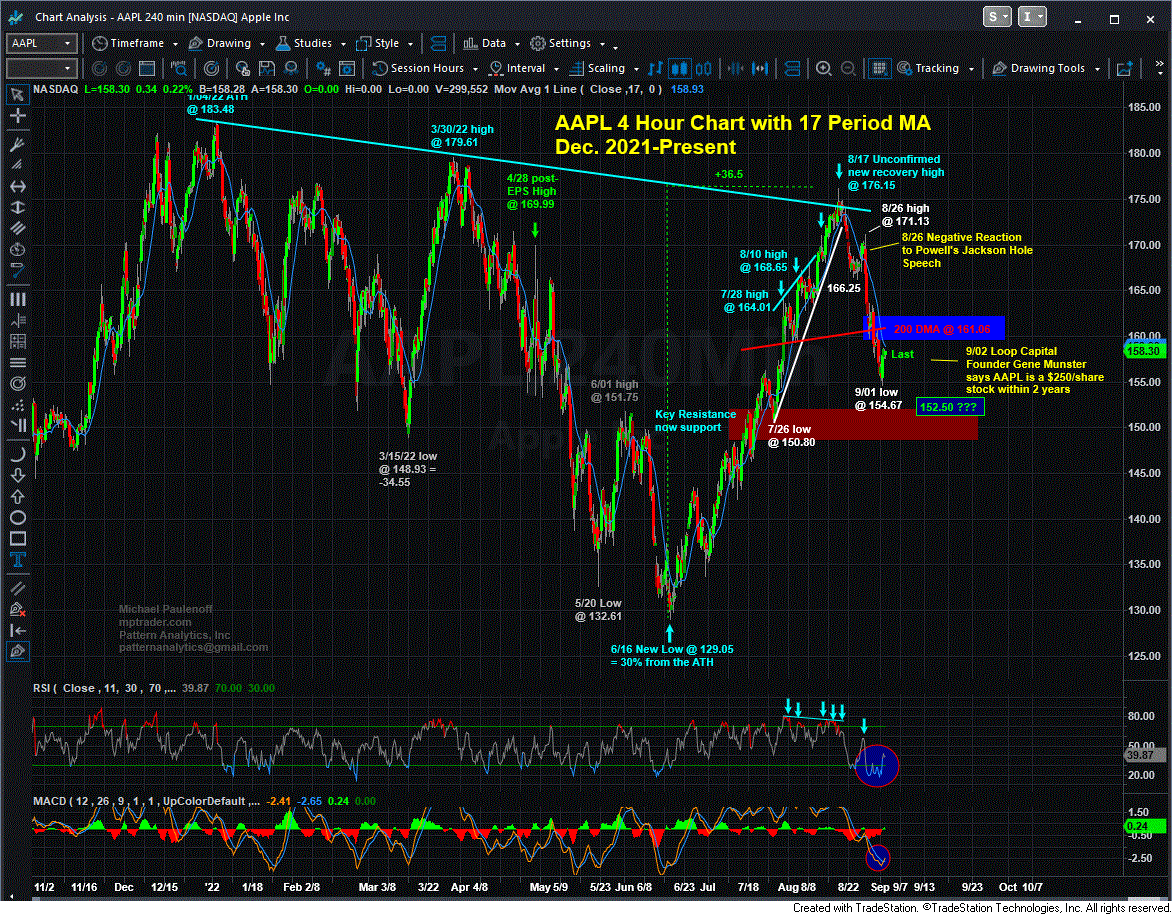Screen dimensions: 1172x914
Task: Select the ellipse drawing tool
Action: click(x=16, y=517)
